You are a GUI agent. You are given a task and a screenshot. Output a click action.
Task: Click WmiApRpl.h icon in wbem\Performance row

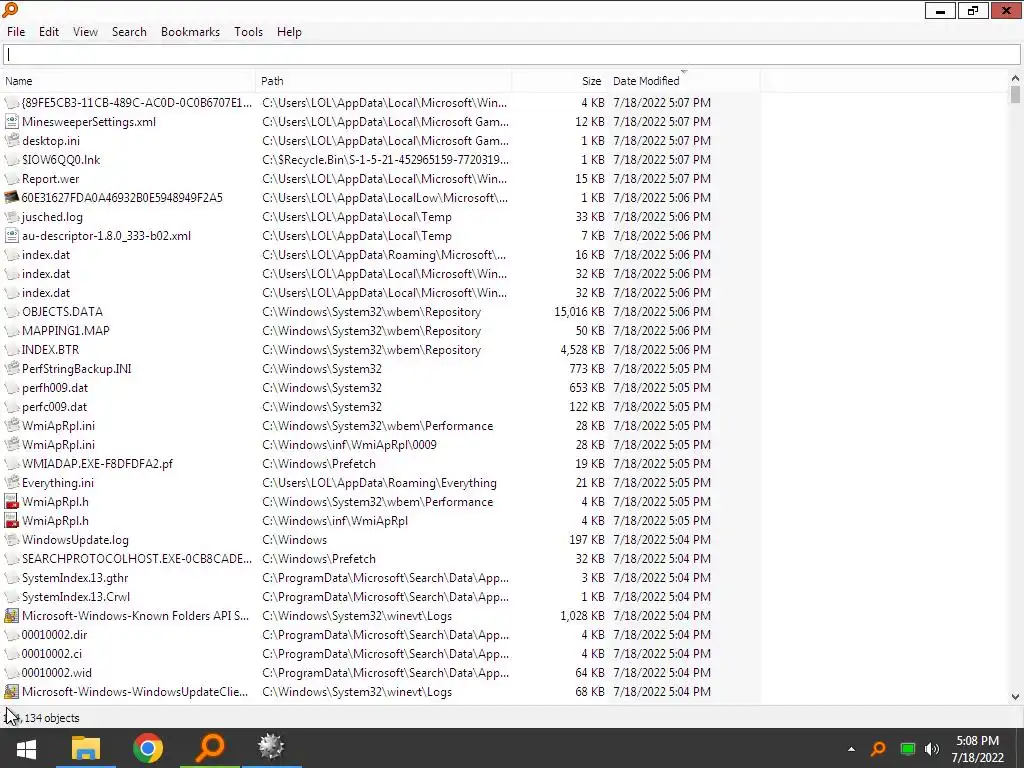12,502
